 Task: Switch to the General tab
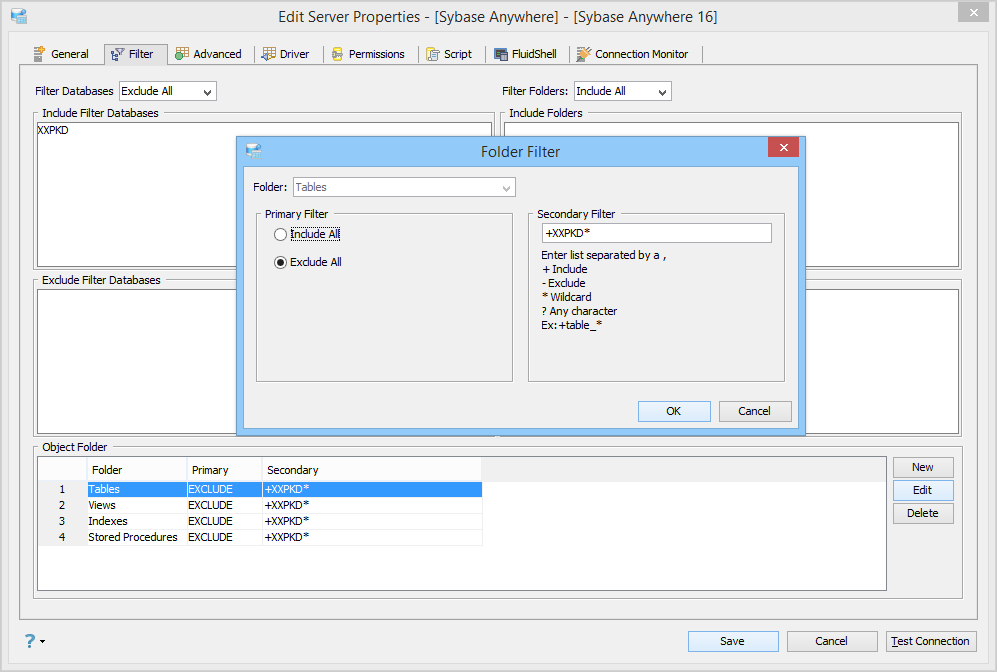[x=61, y=54]
